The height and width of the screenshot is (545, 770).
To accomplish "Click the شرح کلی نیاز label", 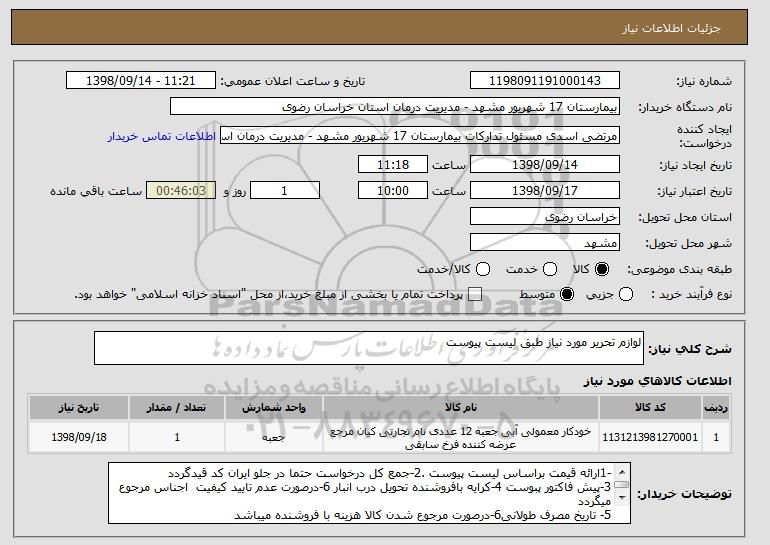I will click(x=690, y=349).
